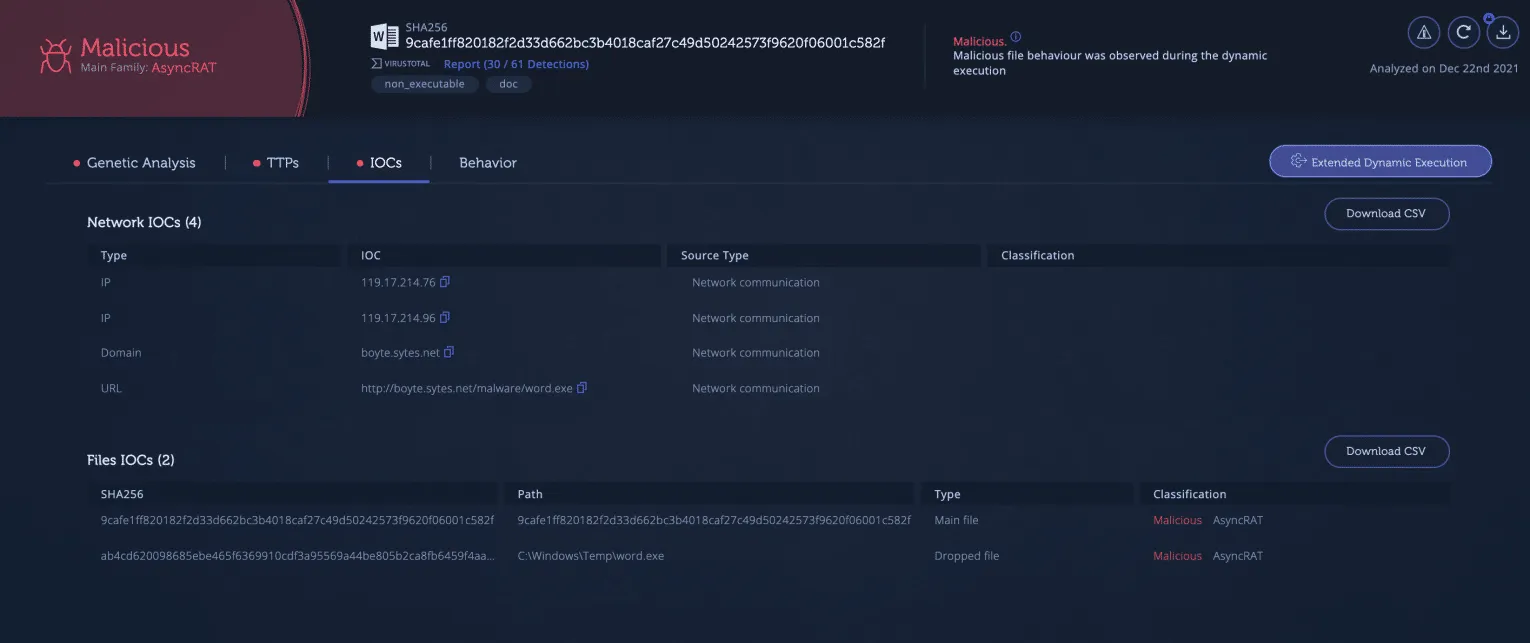Select the boyte.sytes.net domain text
The width and height of the screenshot is (1530, 643).
tap(400, 352)
